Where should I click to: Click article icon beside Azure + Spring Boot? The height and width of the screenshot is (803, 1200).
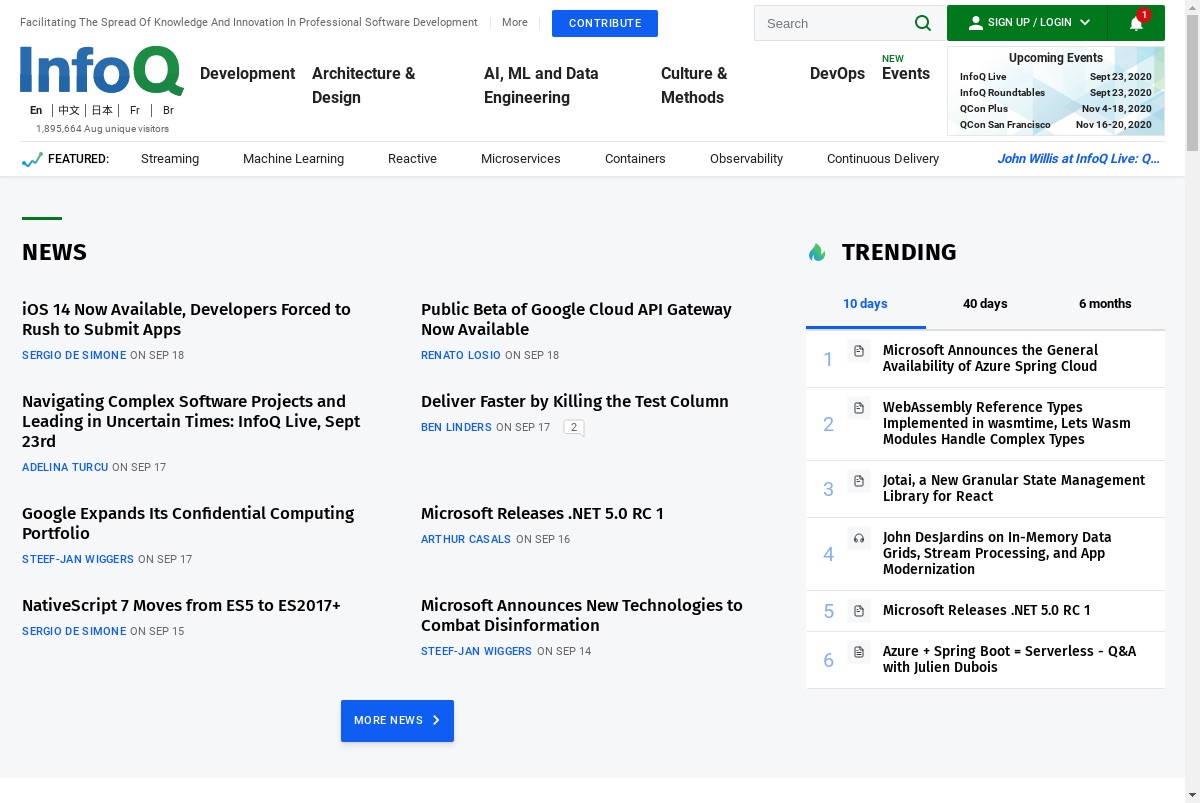coord(858,652)
